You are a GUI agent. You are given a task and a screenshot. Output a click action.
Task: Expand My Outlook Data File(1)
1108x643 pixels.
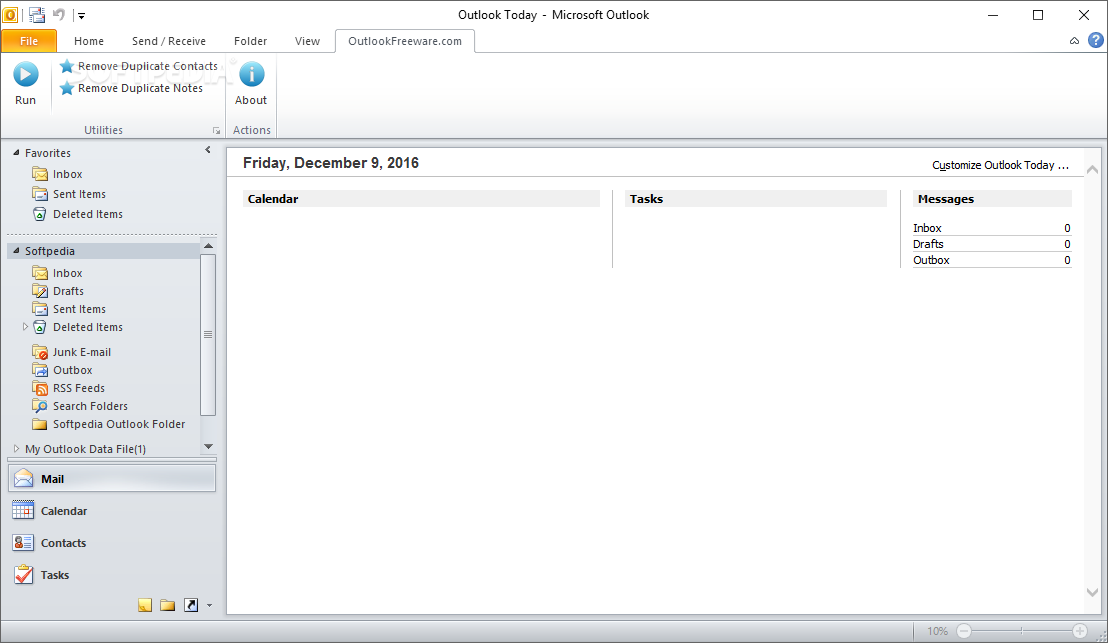point(16,449)
